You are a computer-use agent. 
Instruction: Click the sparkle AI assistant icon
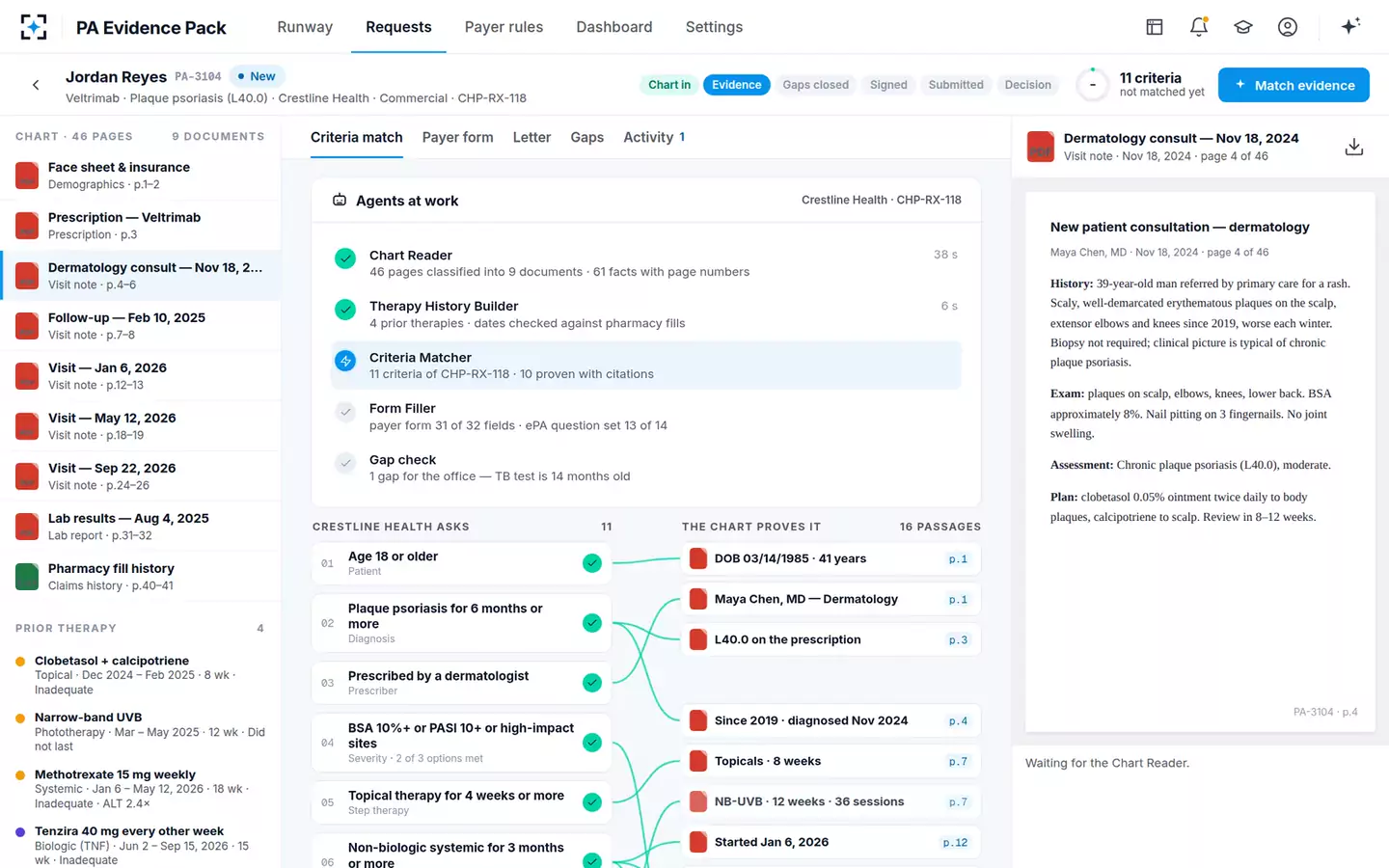click(x=1350, y=26)
